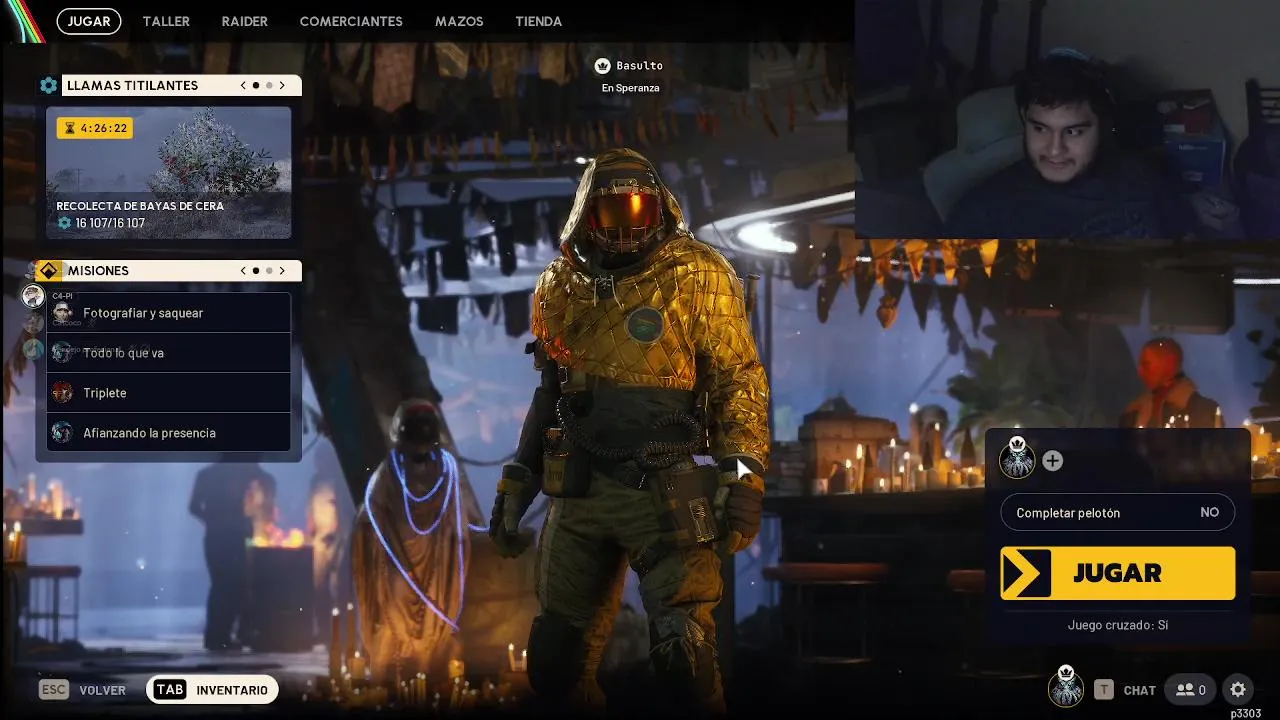Click the player avatar in bottom bar
The width and height of the screenshot is (1280, 720).
(1066, 686)
